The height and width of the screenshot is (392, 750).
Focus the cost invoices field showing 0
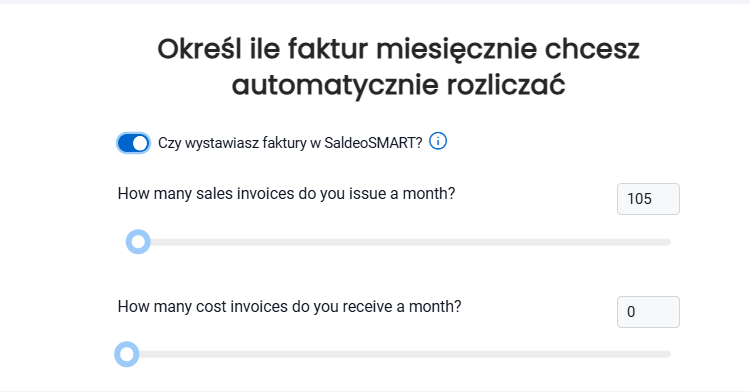point(648,312)
